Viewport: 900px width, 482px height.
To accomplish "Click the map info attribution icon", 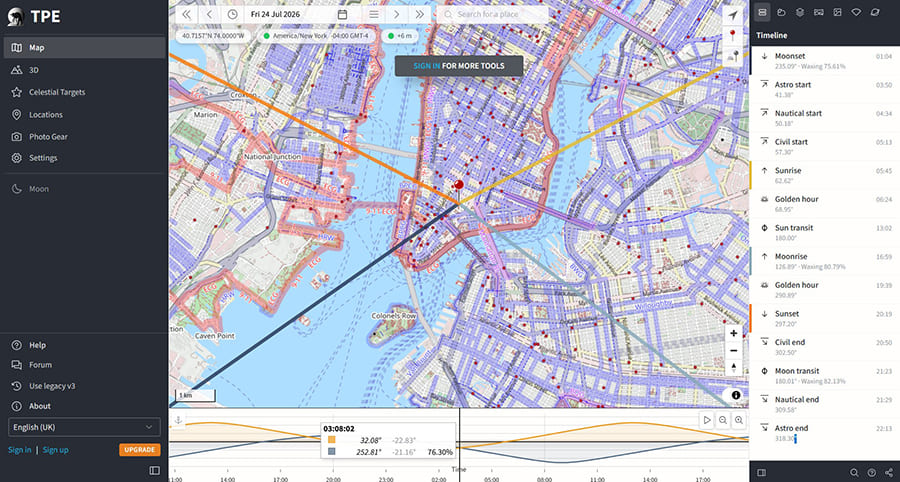I will point(736,395).
